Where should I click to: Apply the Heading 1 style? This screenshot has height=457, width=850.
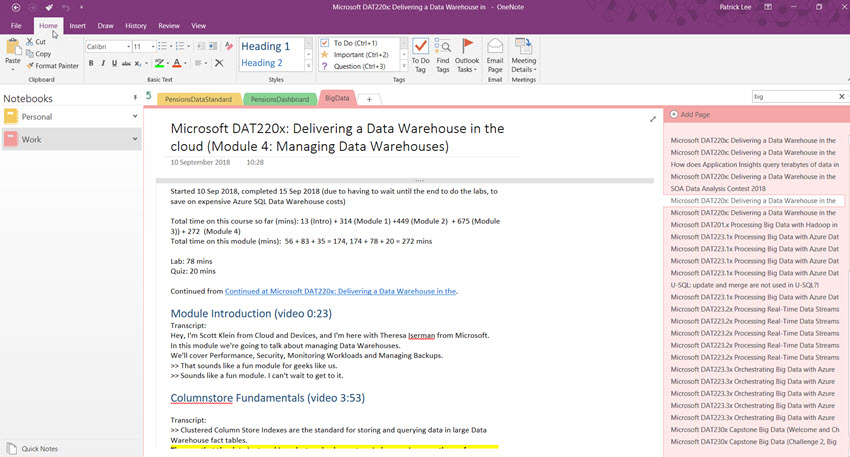265,46
